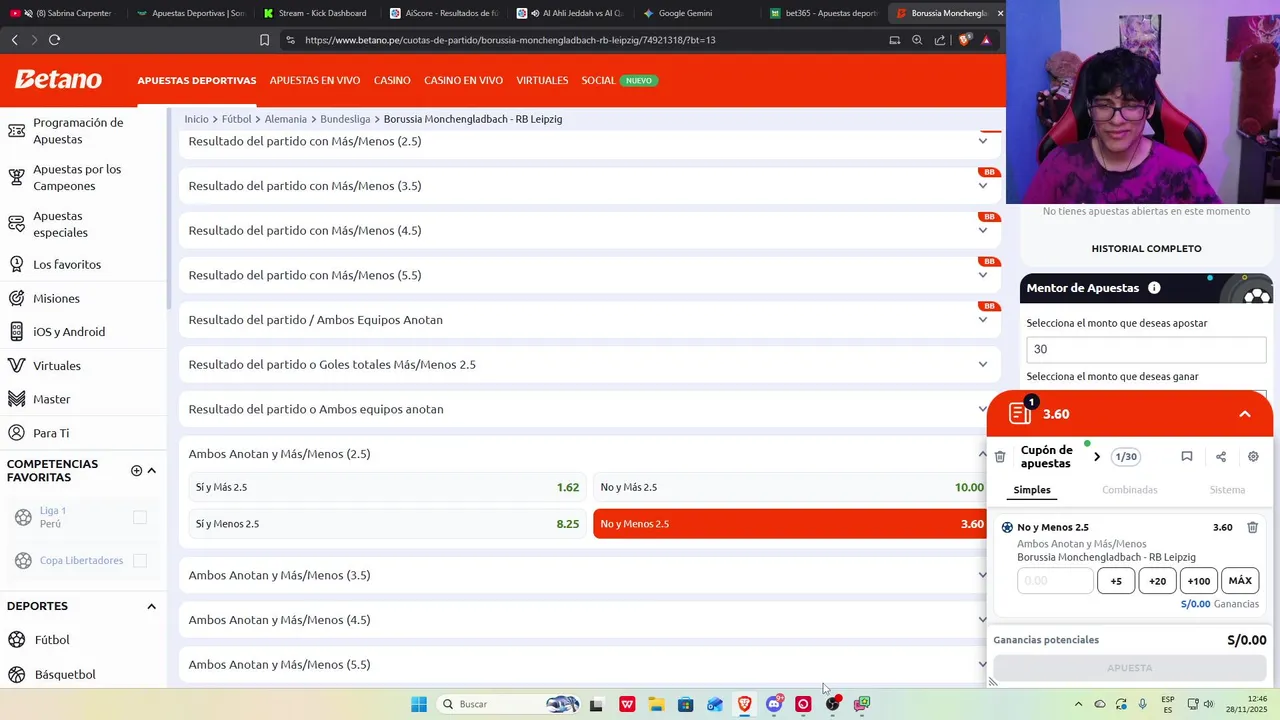
Task: Set the stake with the MÁX button
Action: point(1240,581)
